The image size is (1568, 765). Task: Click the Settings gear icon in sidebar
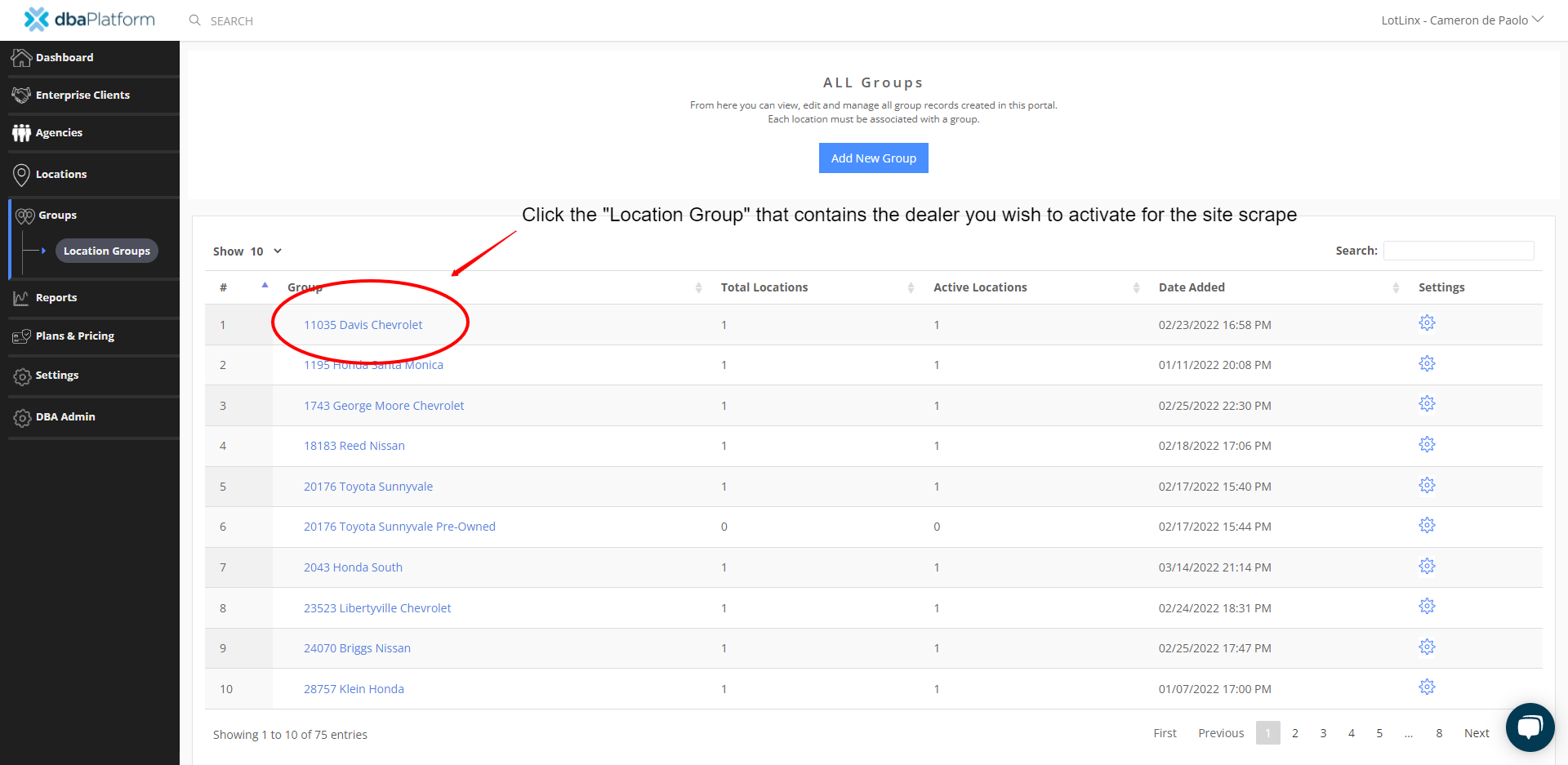[x=22, y=376]
